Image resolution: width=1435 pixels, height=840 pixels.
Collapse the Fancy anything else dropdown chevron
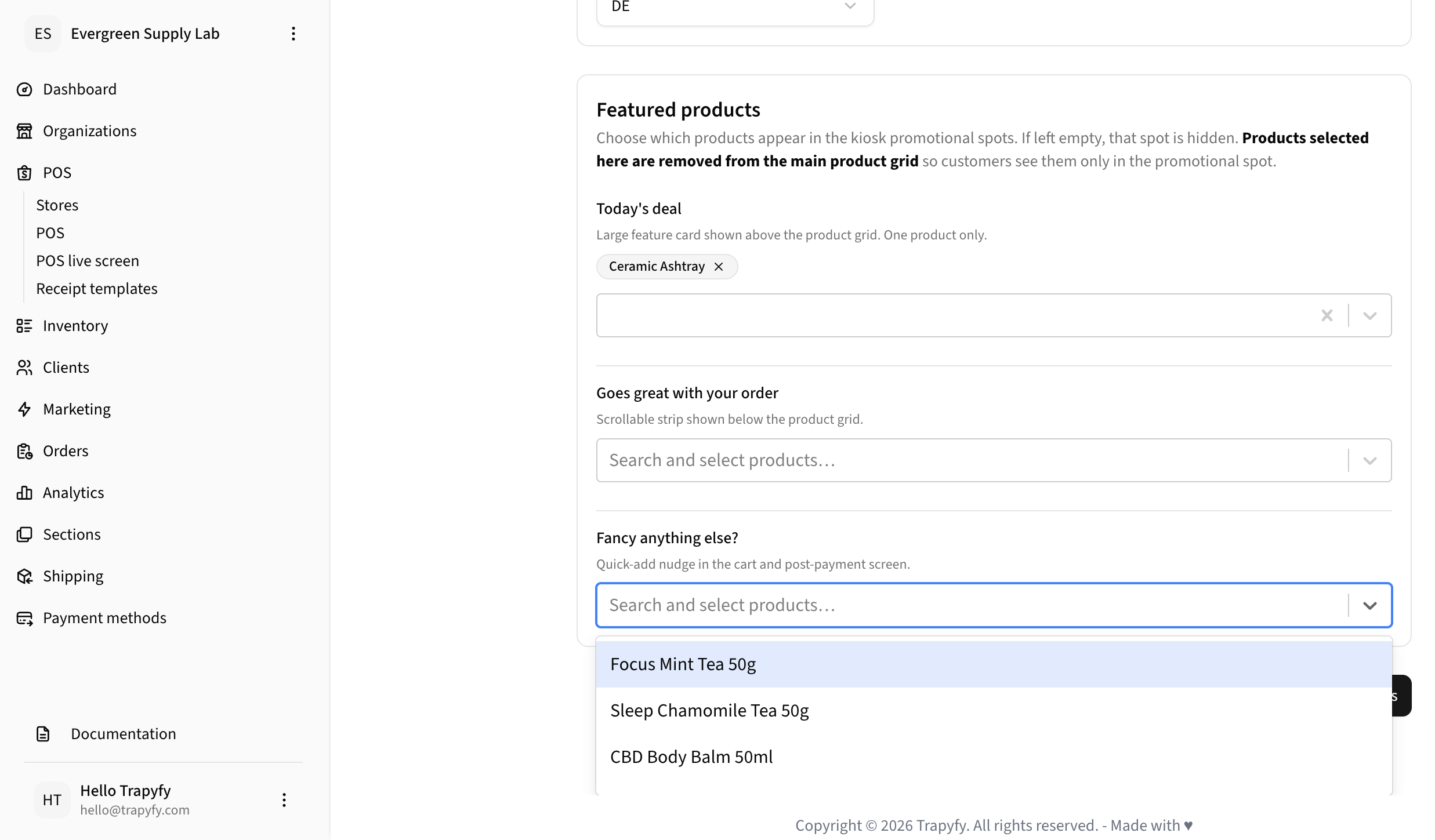[x=1370, y=605]
